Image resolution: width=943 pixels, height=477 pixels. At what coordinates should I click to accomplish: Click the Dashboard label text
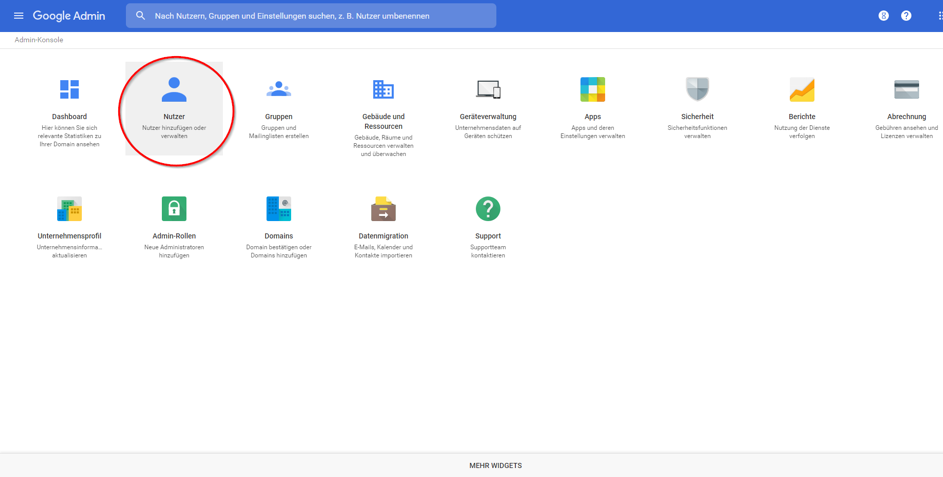[x=69, y=117]
